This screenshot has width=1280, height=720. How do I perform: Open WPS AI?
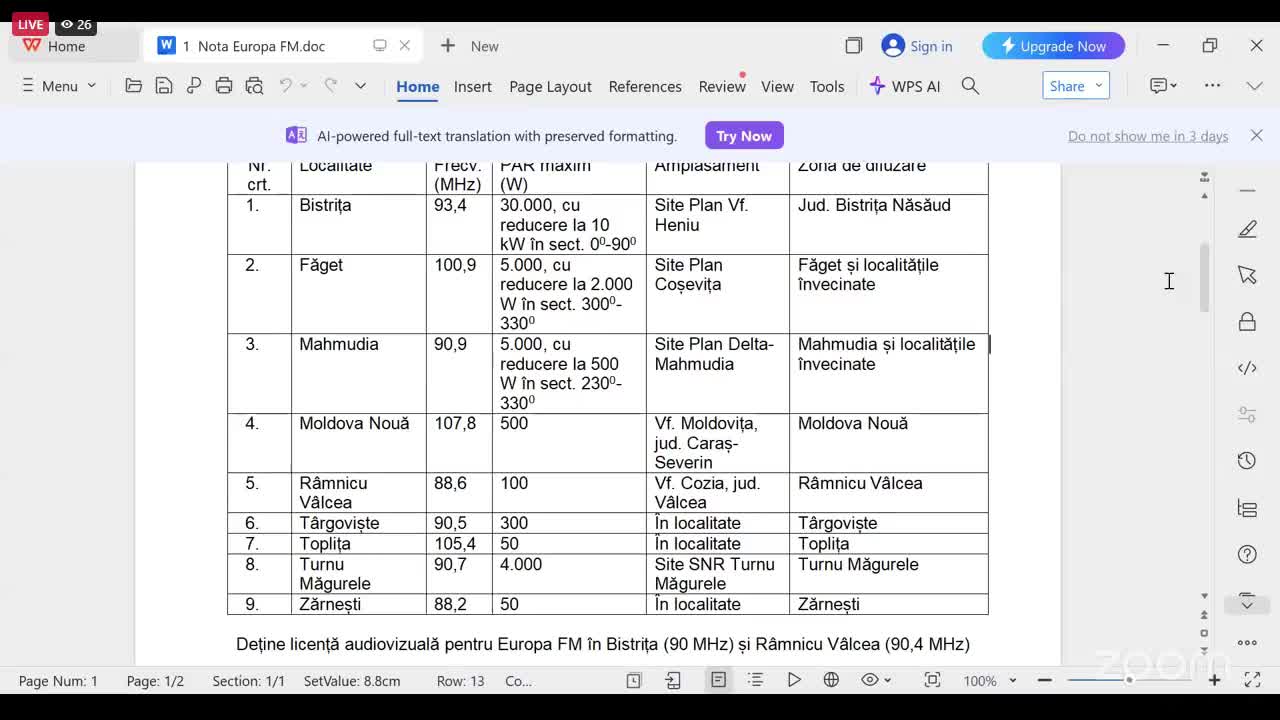(x=904, y=86)
